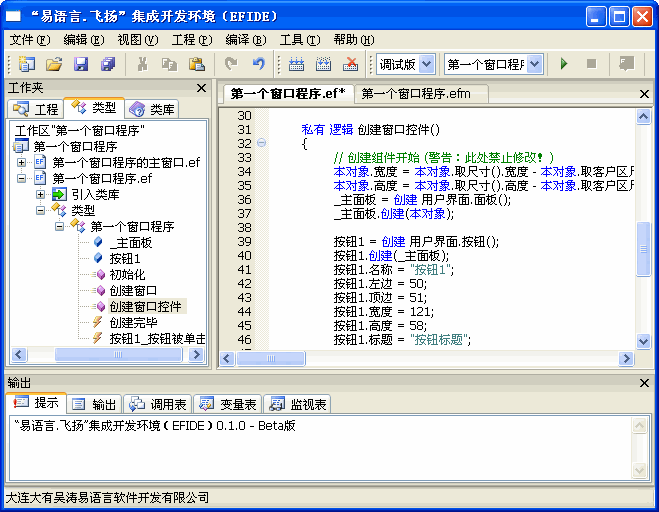Open the 视图(V) menu
The width and height of the screenshot is (659, 512).
point(138,40)
